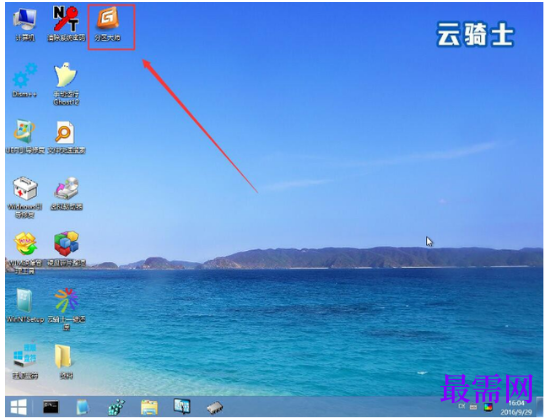Click the rainbow color tray icon

pos(488,407)
